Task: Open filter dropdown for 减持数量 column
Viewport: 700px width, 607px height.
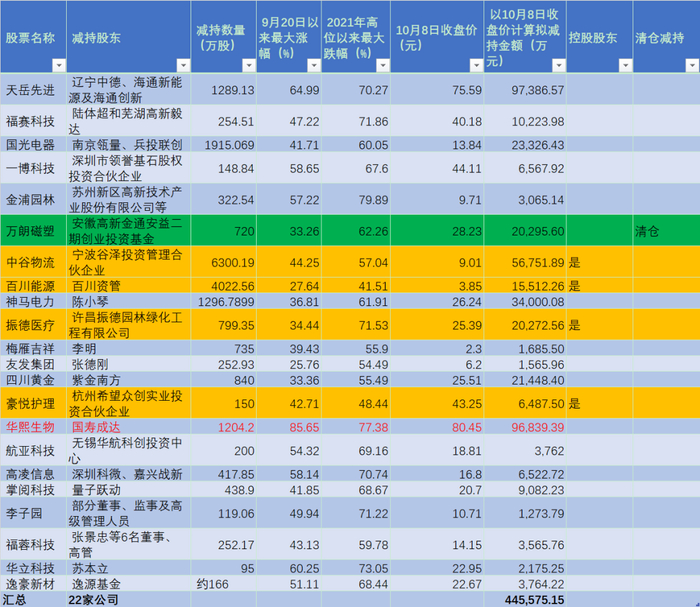Action: click(249, 66)
